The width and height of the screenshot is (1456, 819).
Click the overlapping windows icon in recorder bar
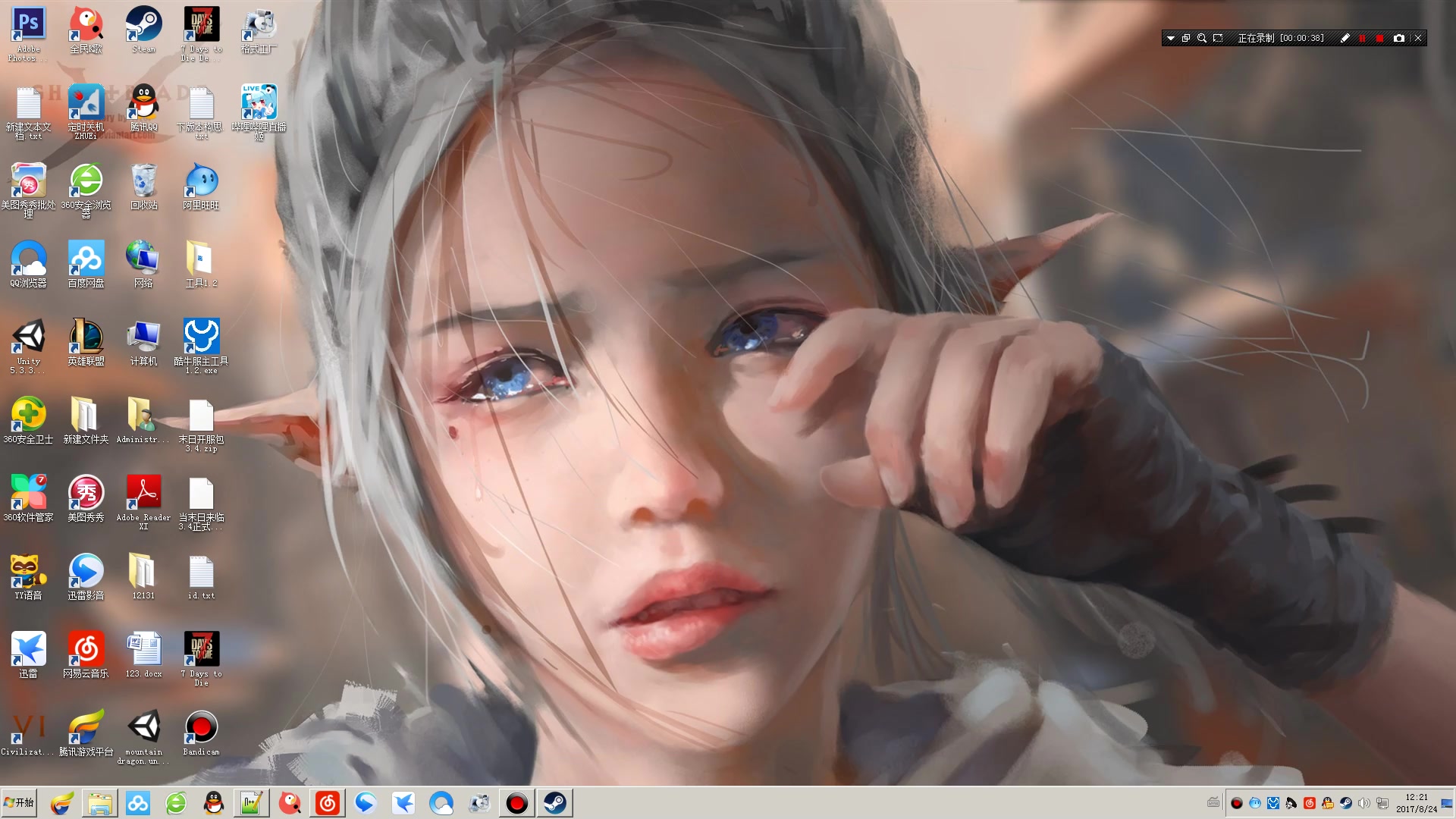(x=1186, y=38)
